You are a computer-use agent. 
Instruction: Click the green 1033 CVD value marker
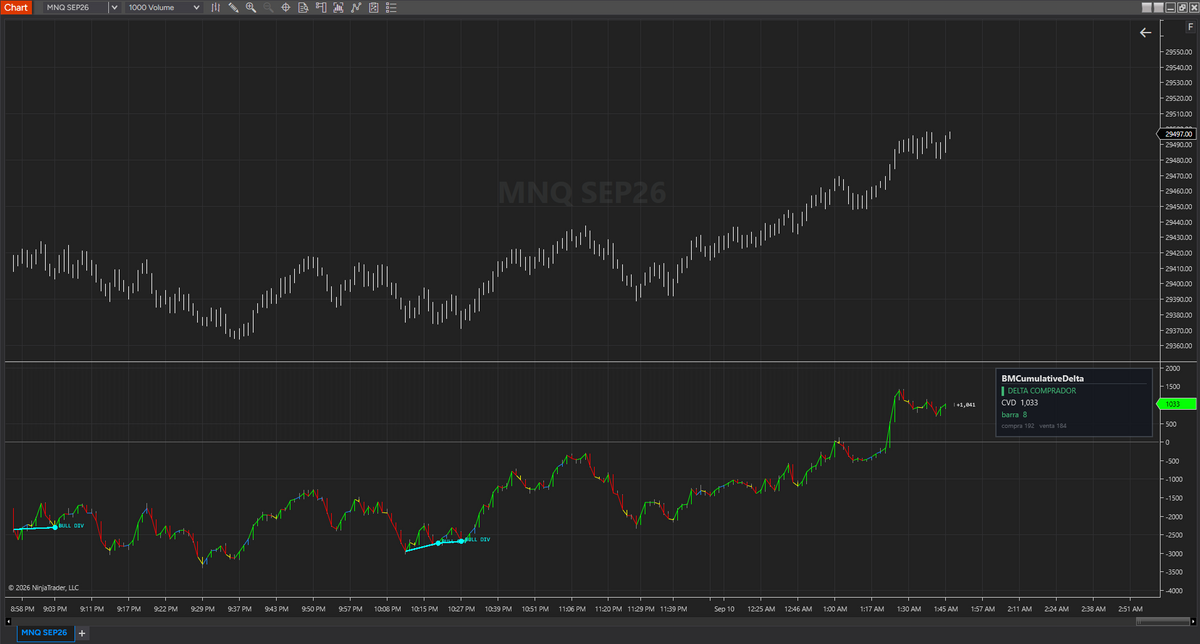[x=1176, y=404]
